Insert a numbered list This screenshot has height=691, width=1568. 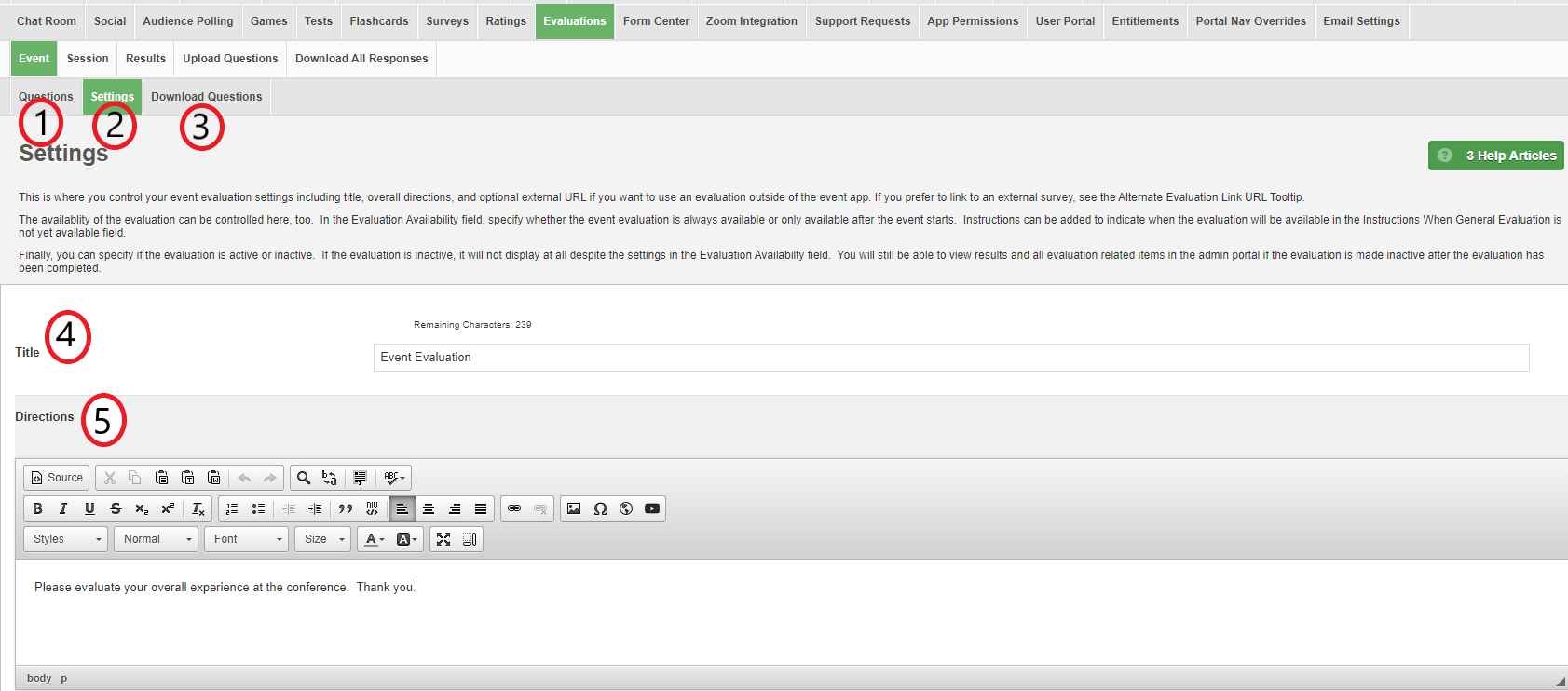pyautogui.click(x=232, y=508)
